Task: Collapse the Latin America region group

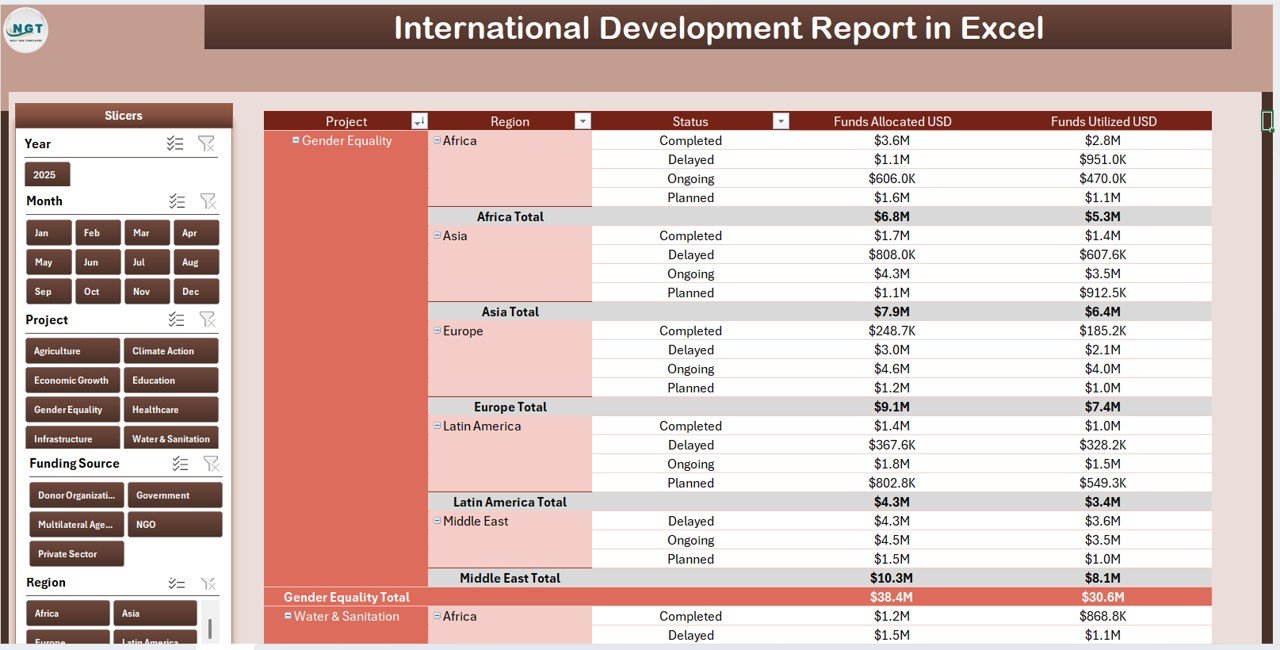Action: (437, 426)
